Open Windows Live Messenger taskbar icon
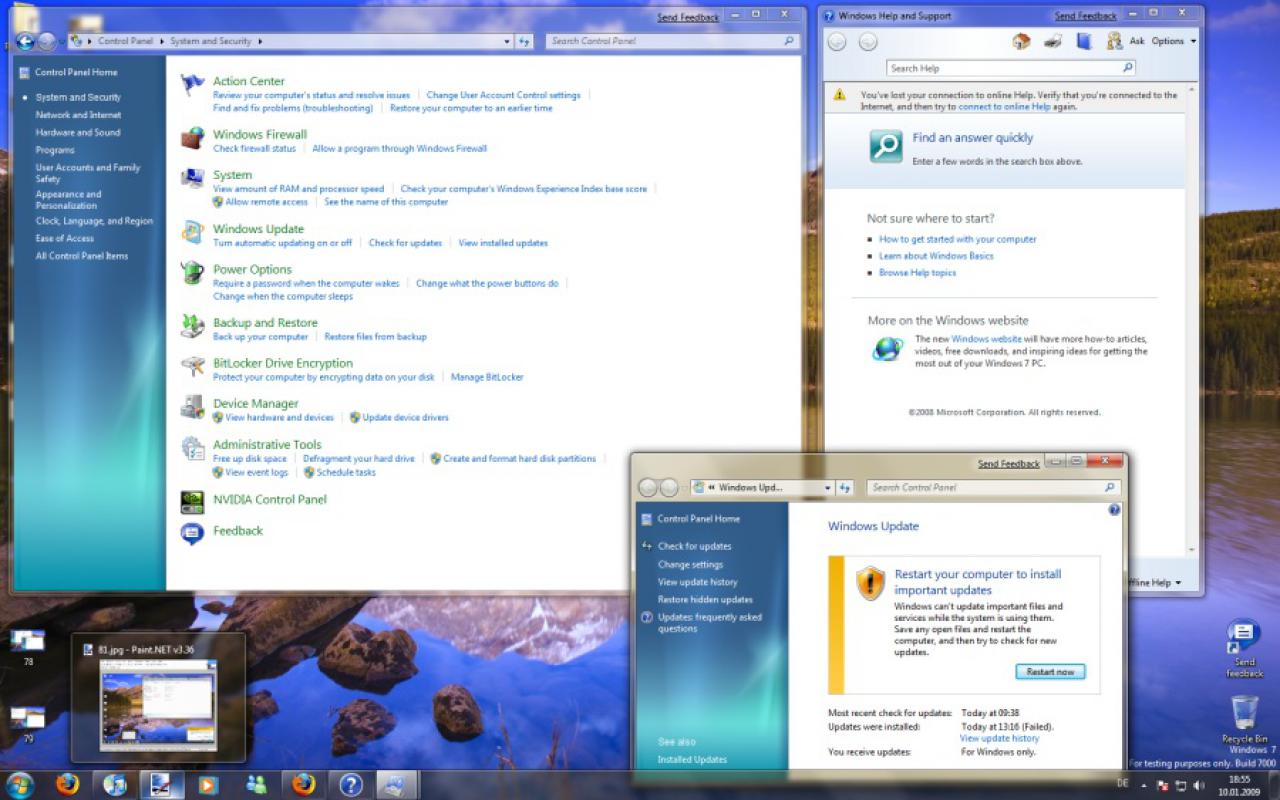 pos(256,785)
